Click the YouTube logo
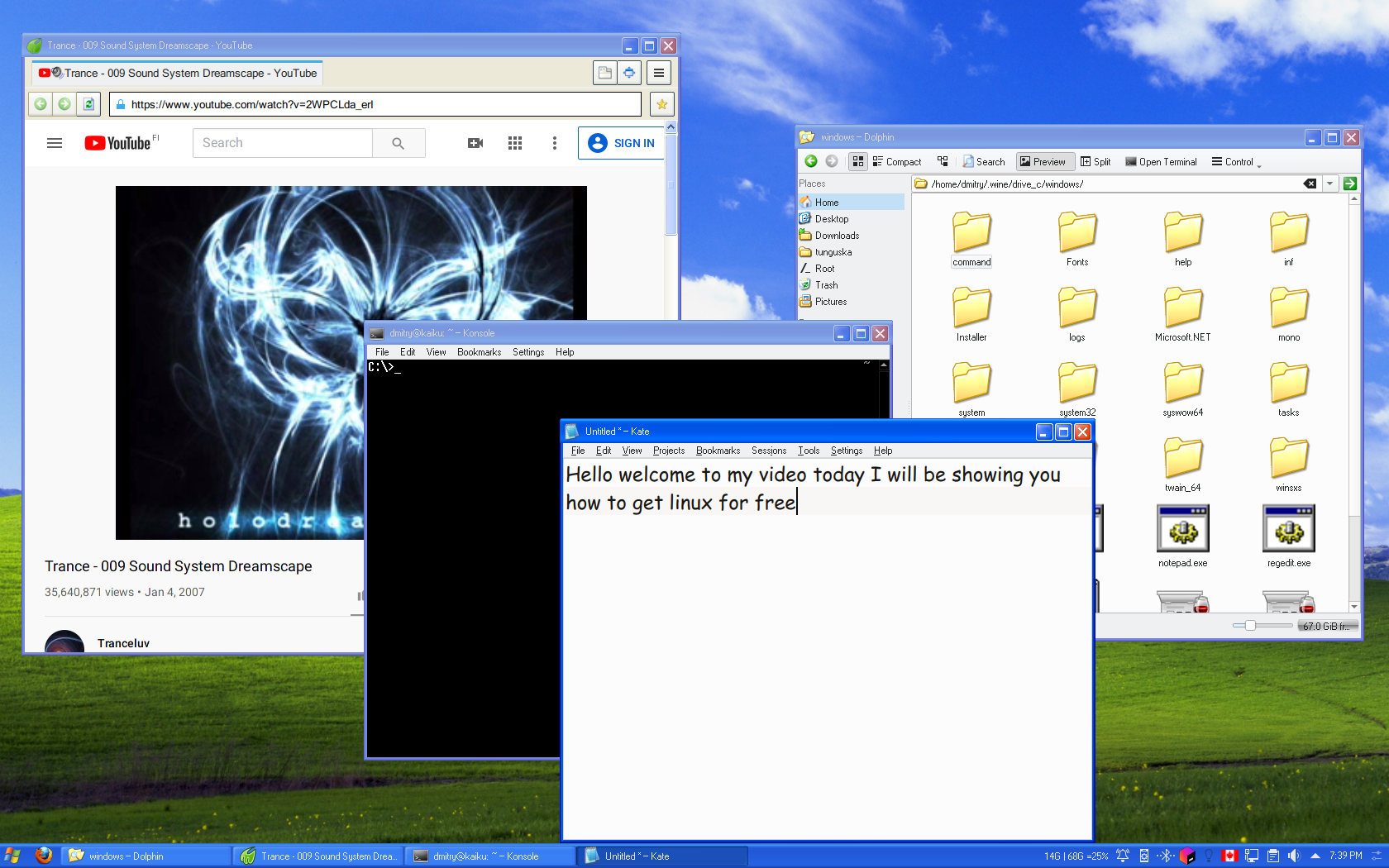This screenshot has height=868, width=1389. (x=118, y=143)
